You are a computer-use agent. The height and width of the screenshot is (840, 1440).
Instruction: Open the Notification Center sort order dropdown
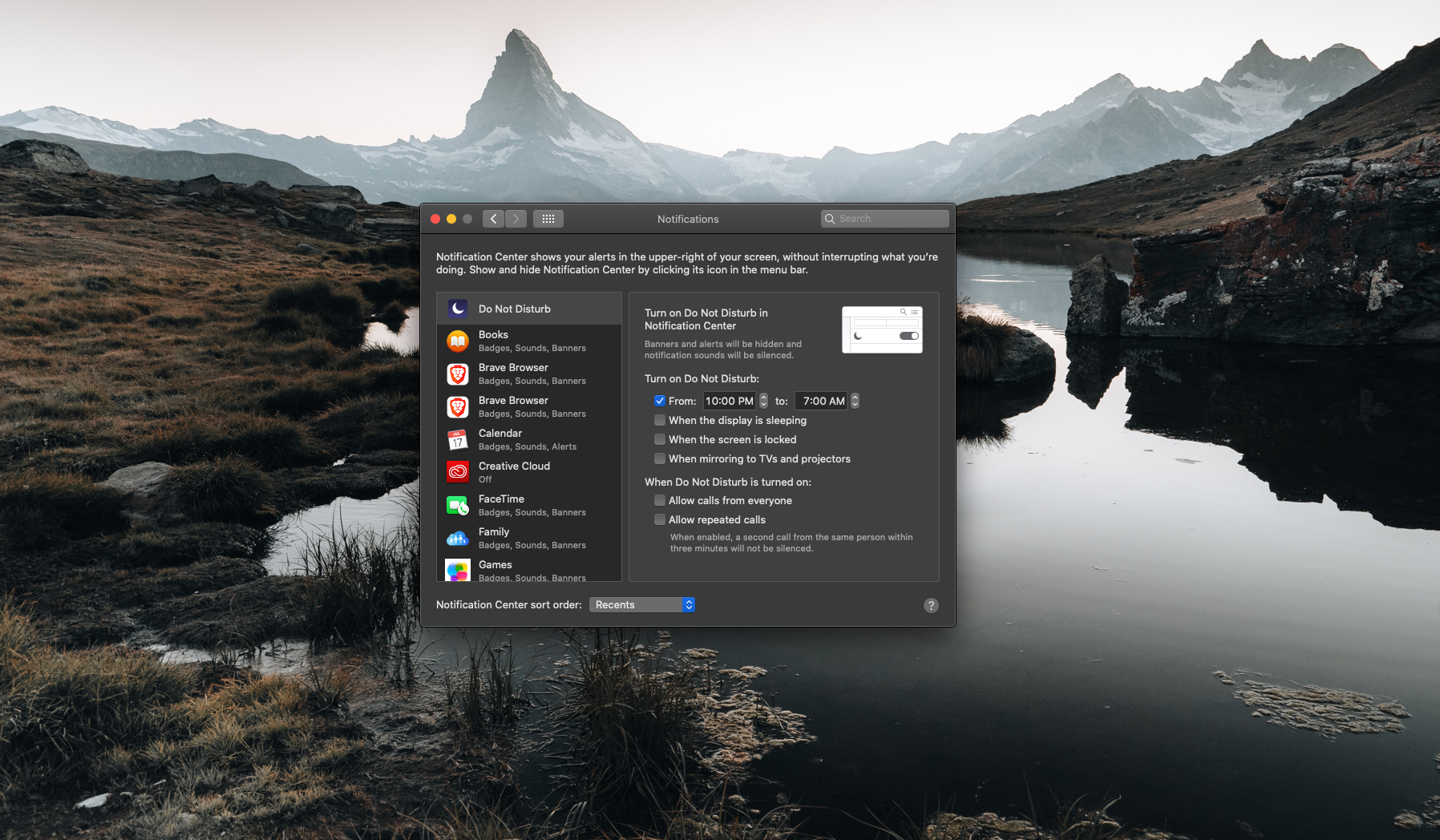click(x=642, y=605)
